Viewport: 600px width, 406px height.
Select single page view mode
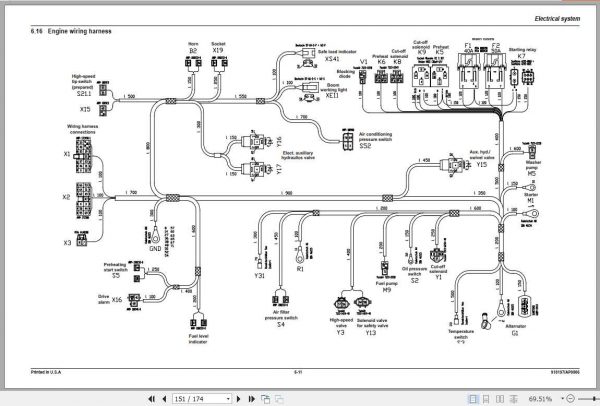click(473, 399)
